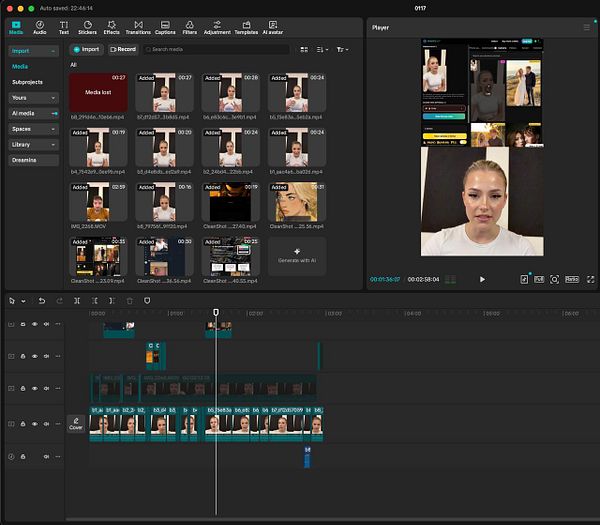Image resolution: width=600 pixels, height=525 pixels.
Task: Click the timeline playhead handle
Action: click(216, 312)
